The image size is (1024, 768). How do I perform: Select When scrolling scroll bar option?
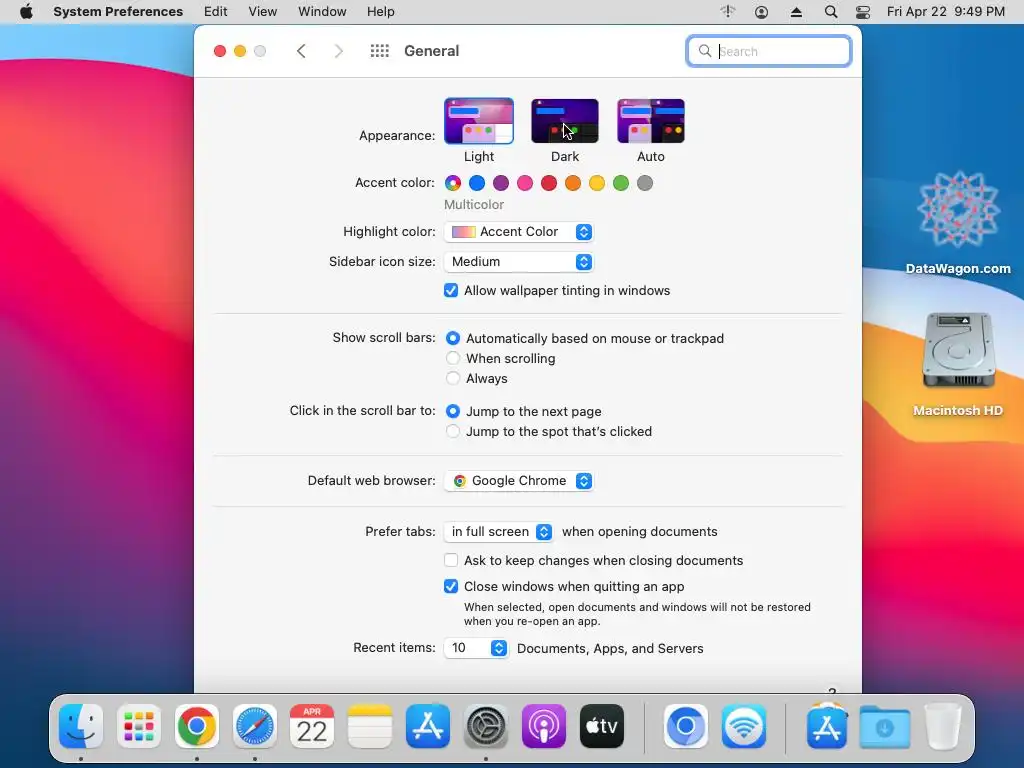point(453,359)
